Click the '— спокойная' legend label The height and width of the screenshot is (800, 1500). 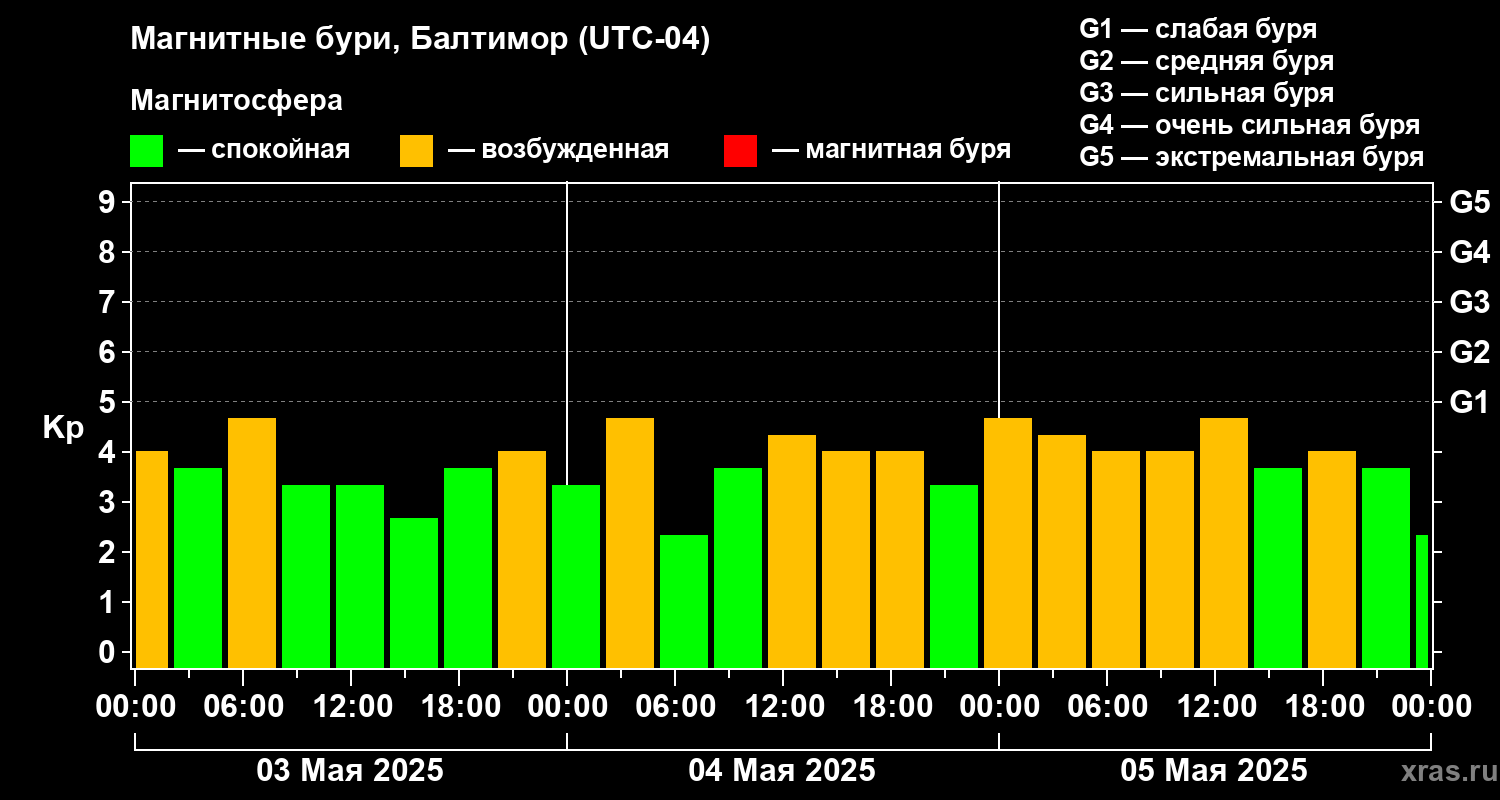click(264, 150)
